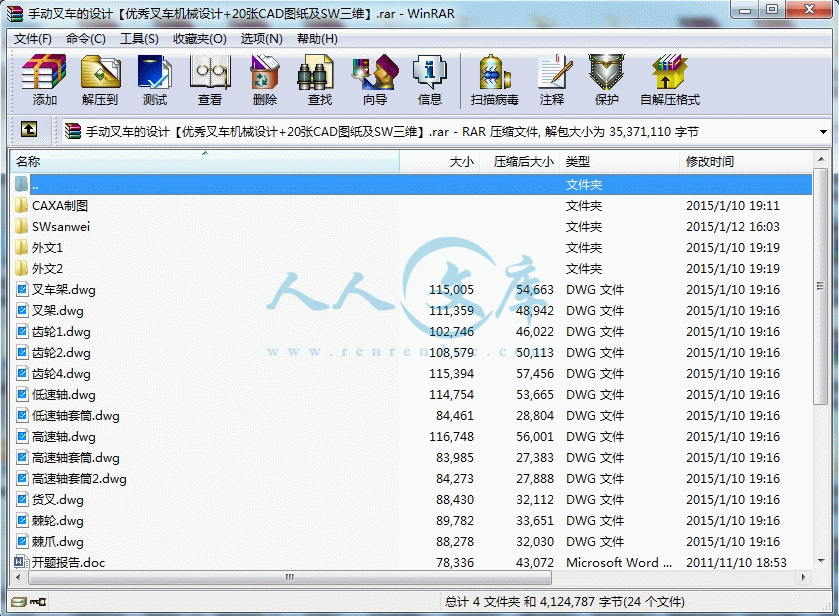Show archive 信息 (Info)
The height and width of the screenshot is (616, 839).
429,72
